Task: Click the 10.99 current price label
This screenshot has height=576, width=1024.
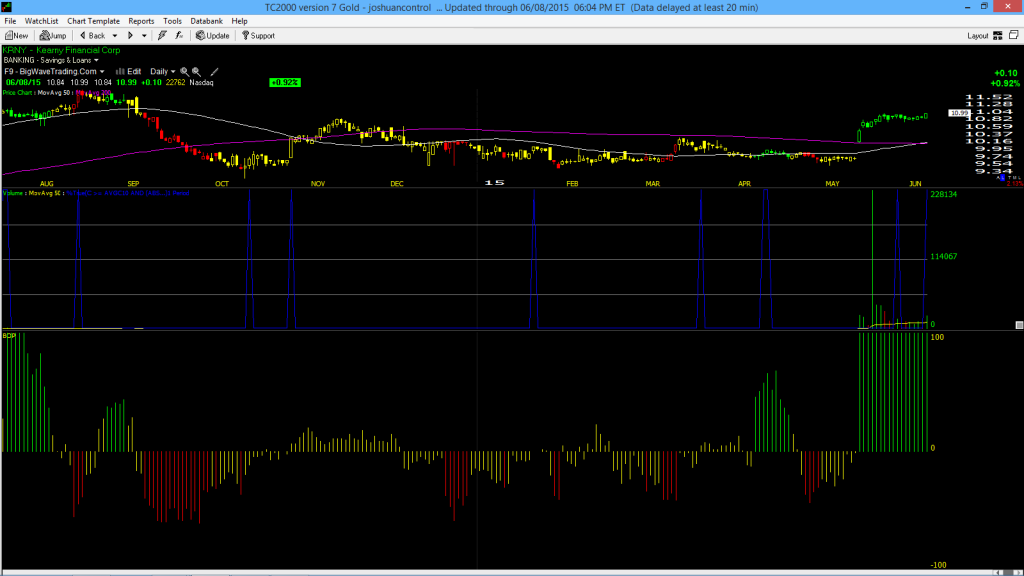Action: pos(959,113)
